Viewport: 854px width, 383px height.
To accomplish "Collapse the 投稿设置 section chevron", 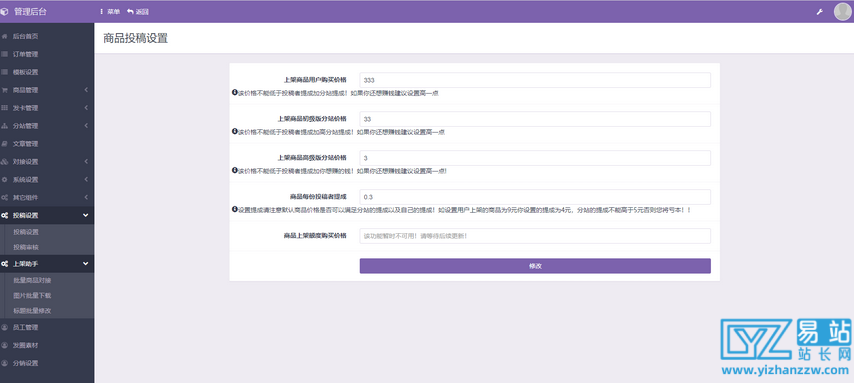I will pos(86,215).
